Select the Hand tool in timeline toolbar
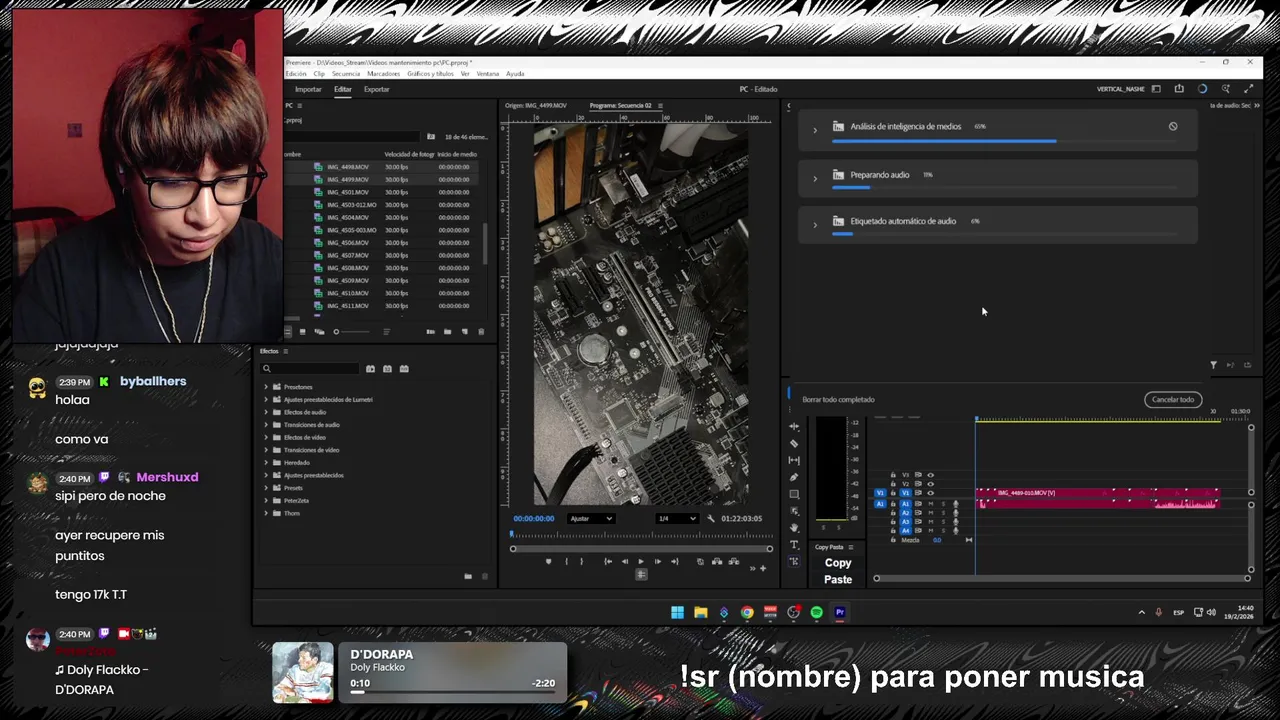Image resolution: width=1280 pixels, height=720 pixels. point(794,527)
